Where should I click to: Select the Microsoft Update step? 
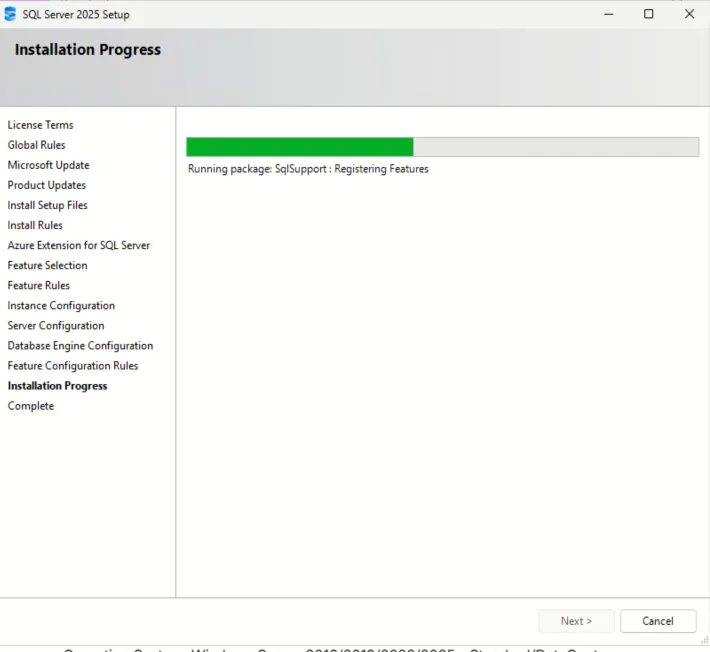pyautogui.click(x=48, y=165)
